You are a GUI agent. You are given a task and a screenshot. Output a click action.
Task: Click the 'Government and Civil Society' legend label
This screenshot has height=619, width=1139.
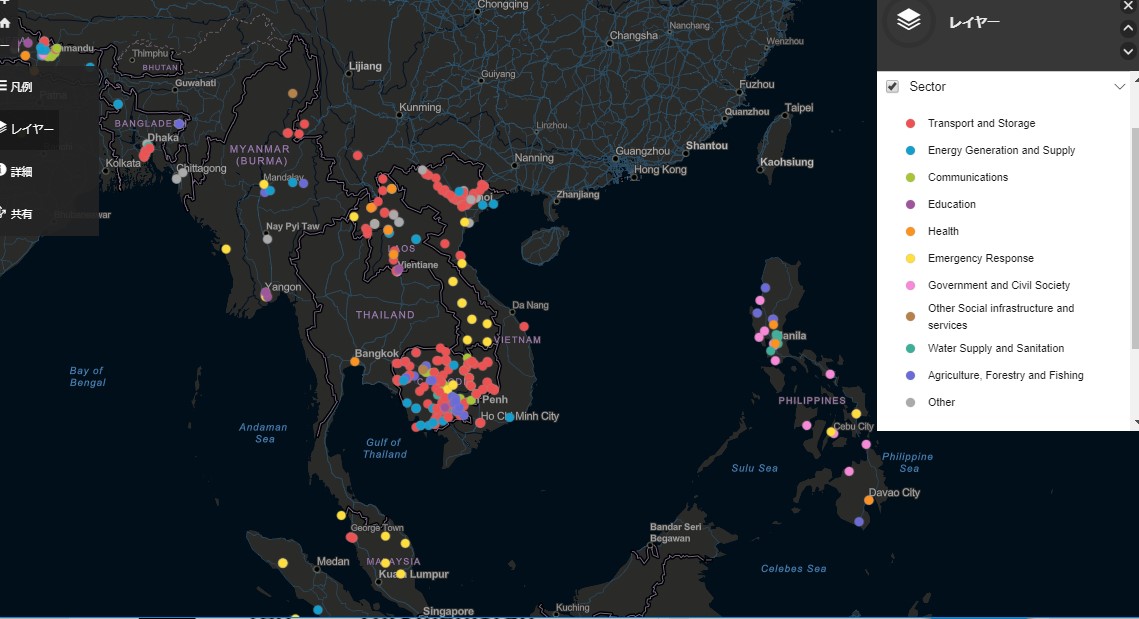coord(999,286)
